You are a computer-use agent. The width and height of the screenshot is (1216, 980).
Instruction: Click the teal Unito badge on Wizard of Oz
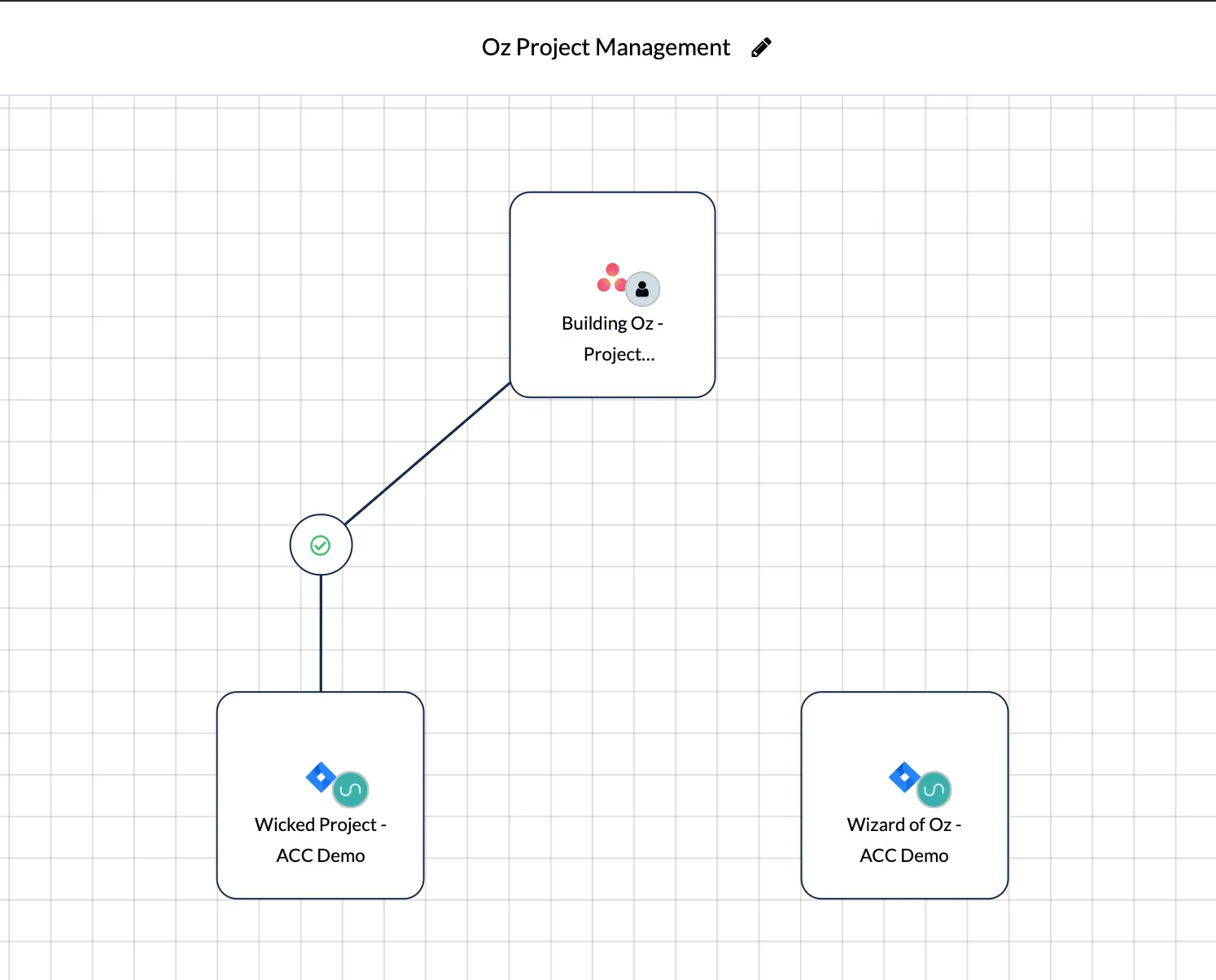point(934,789)
